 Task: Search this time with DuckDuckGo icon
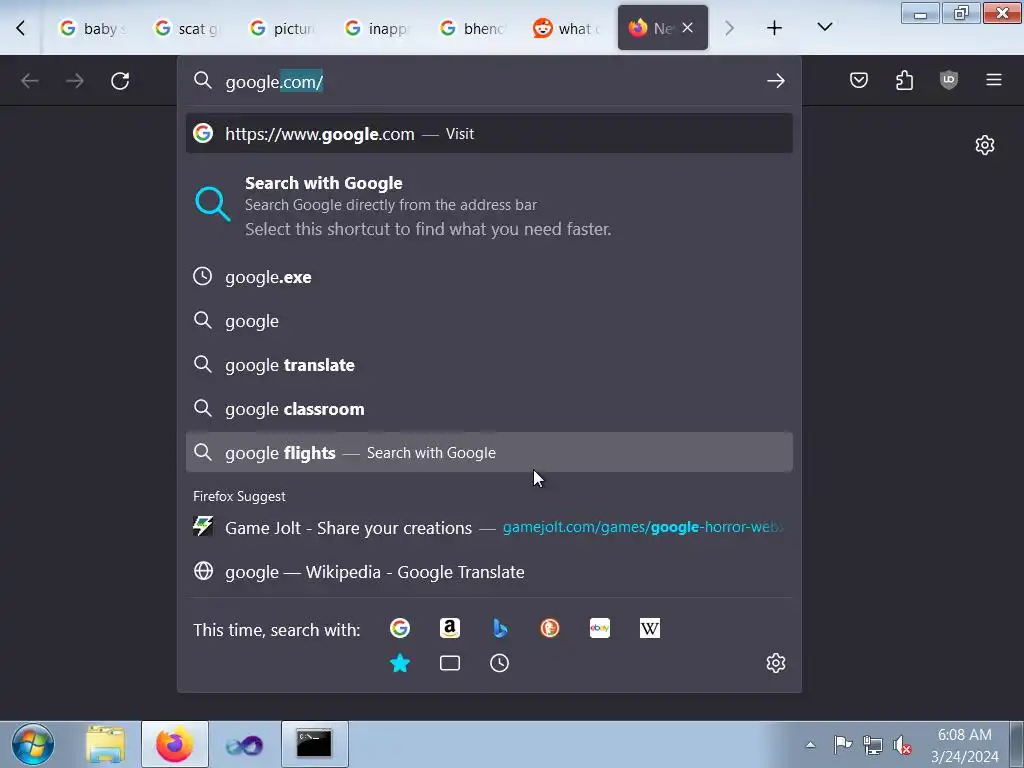[x=550, y=628]
